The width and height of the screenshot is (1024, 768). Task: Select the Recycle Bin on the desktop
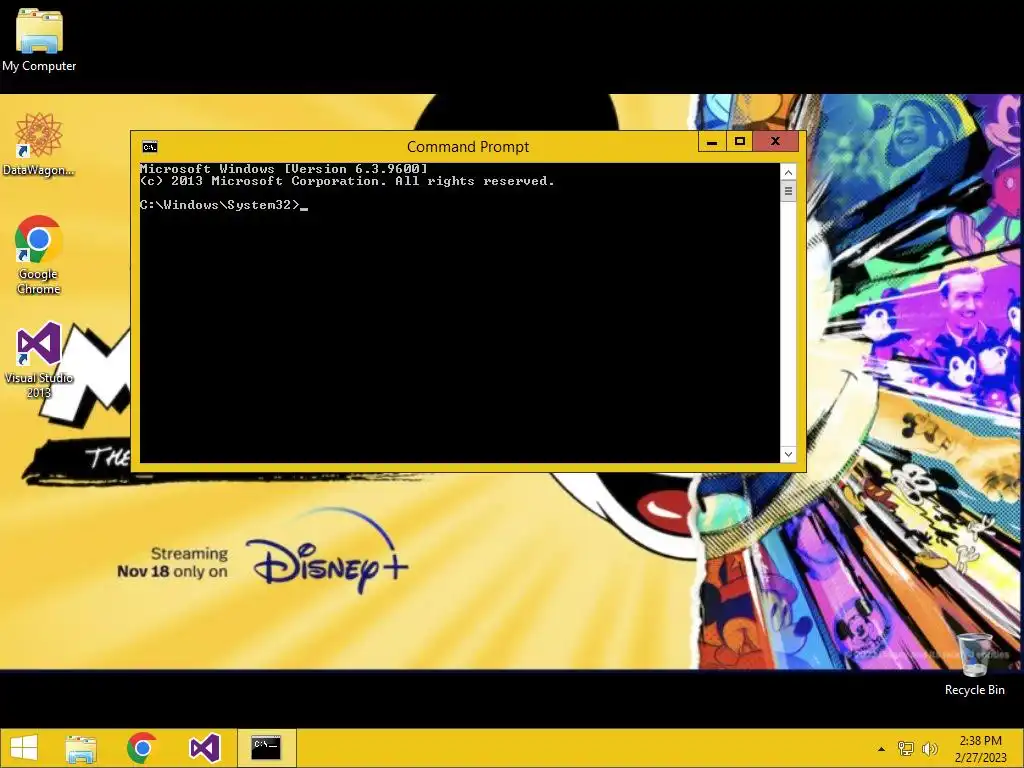pyautogui.click(x=974, y=664)
